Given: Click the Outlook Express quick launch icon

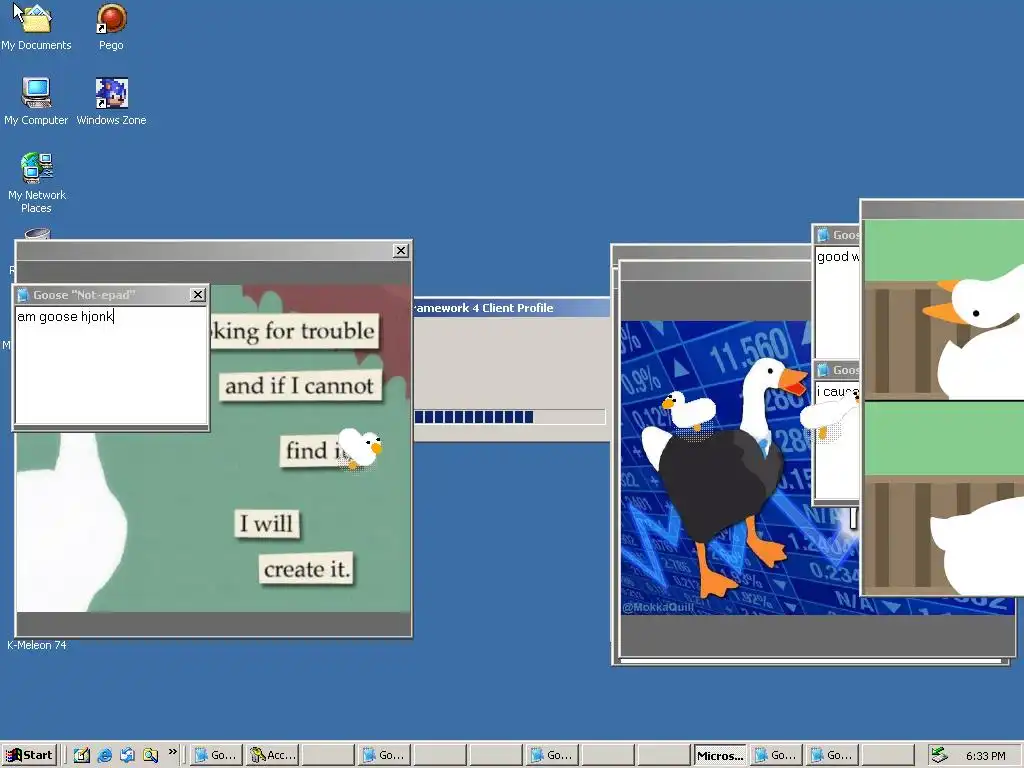Looking at the screenshot, I should point(127,755).
